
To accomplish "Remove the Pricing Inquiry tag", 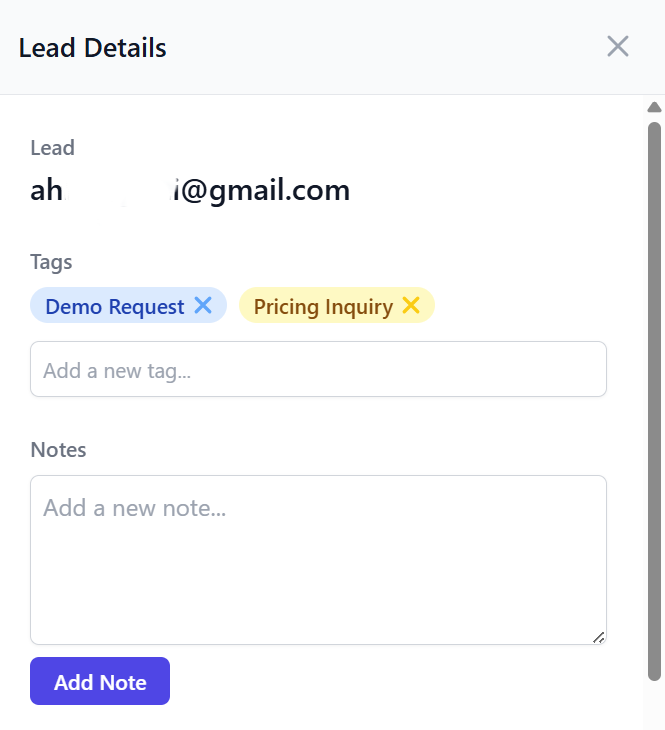I will pyautogui.click(x=411, y=306).
